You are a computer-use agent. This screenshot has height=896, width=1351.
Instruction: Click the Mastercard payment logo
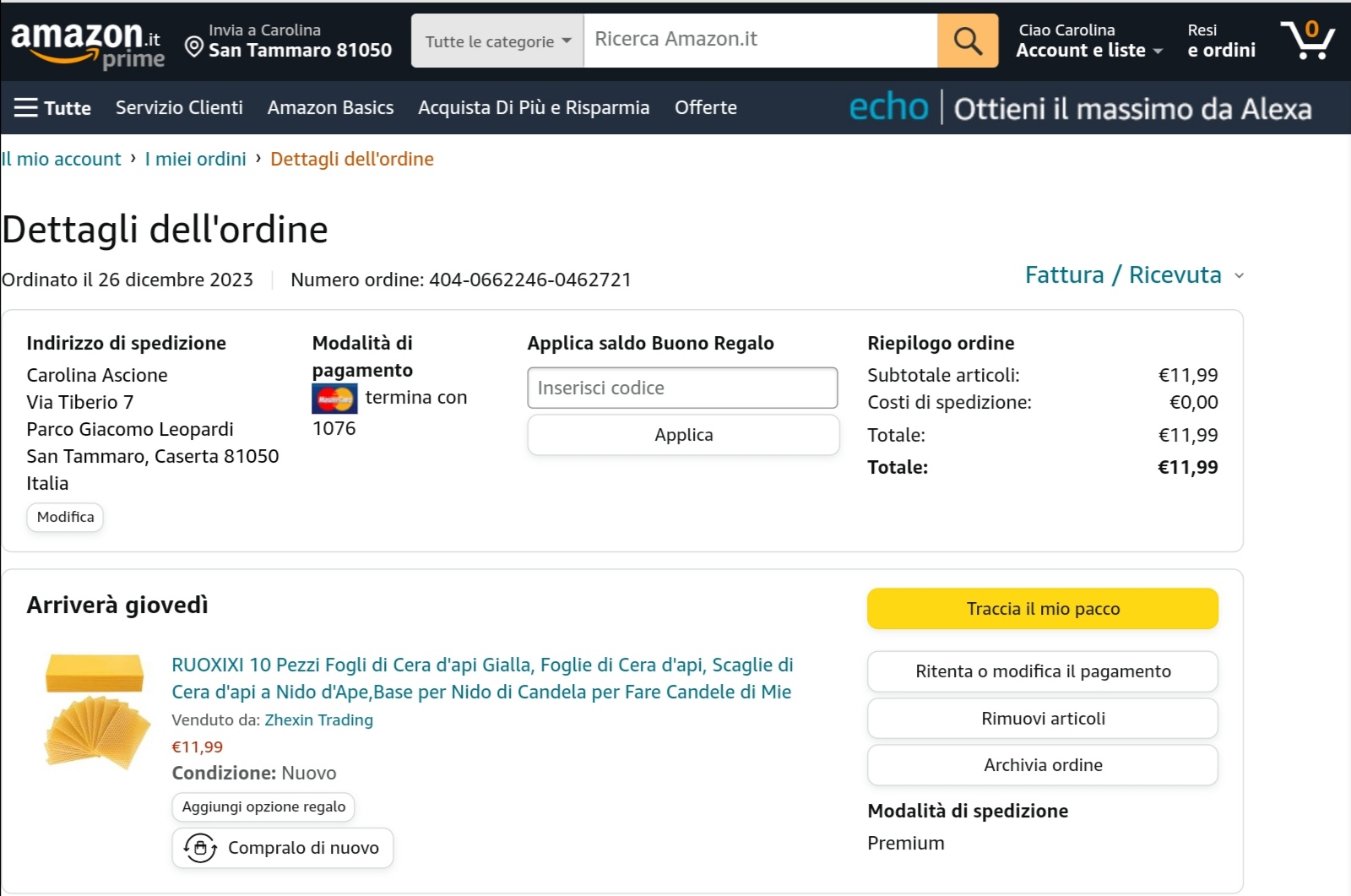point(334,399)
